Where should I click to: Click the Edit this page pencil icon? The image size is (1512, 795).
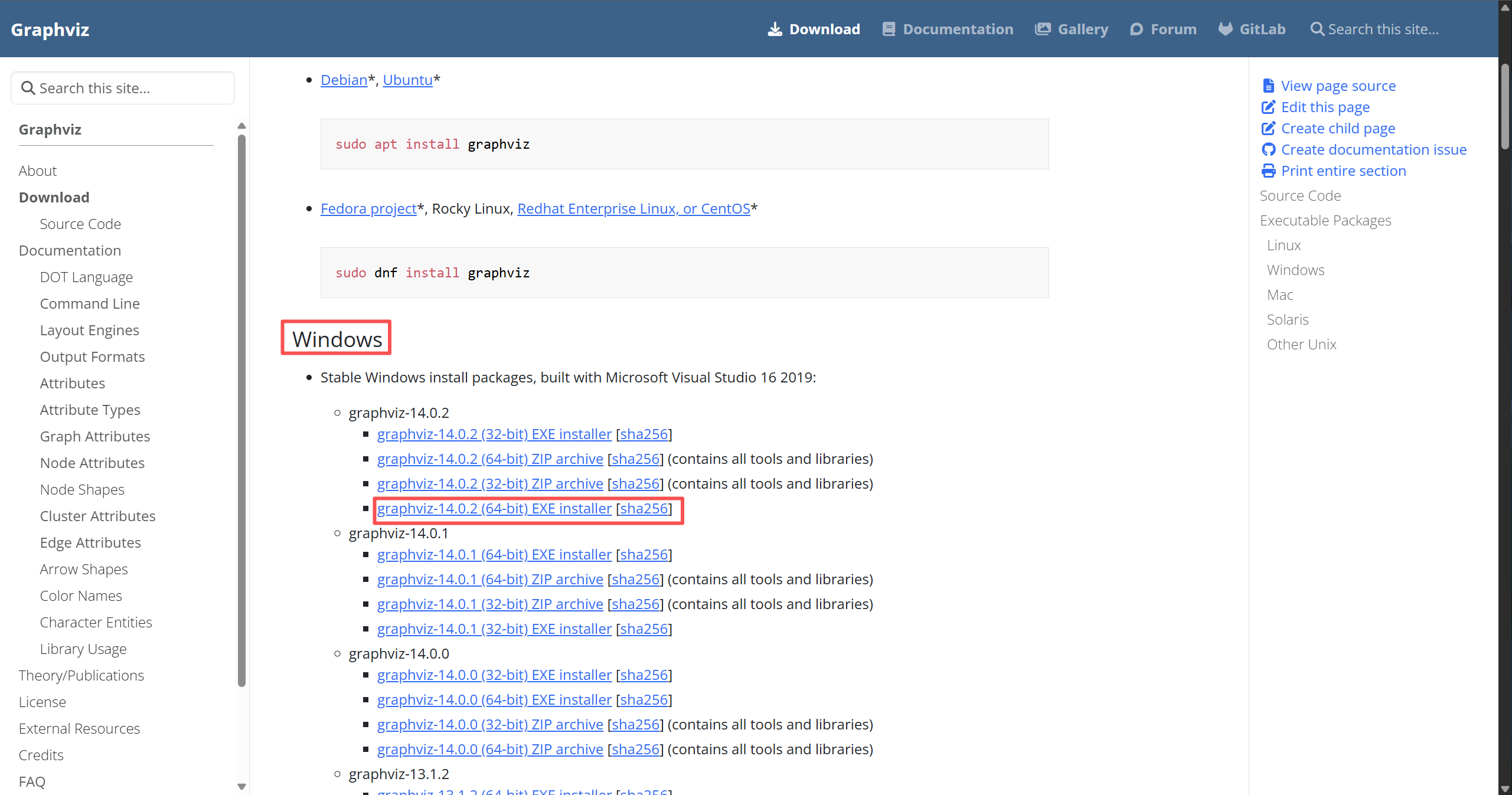[x=1268, y=107]
